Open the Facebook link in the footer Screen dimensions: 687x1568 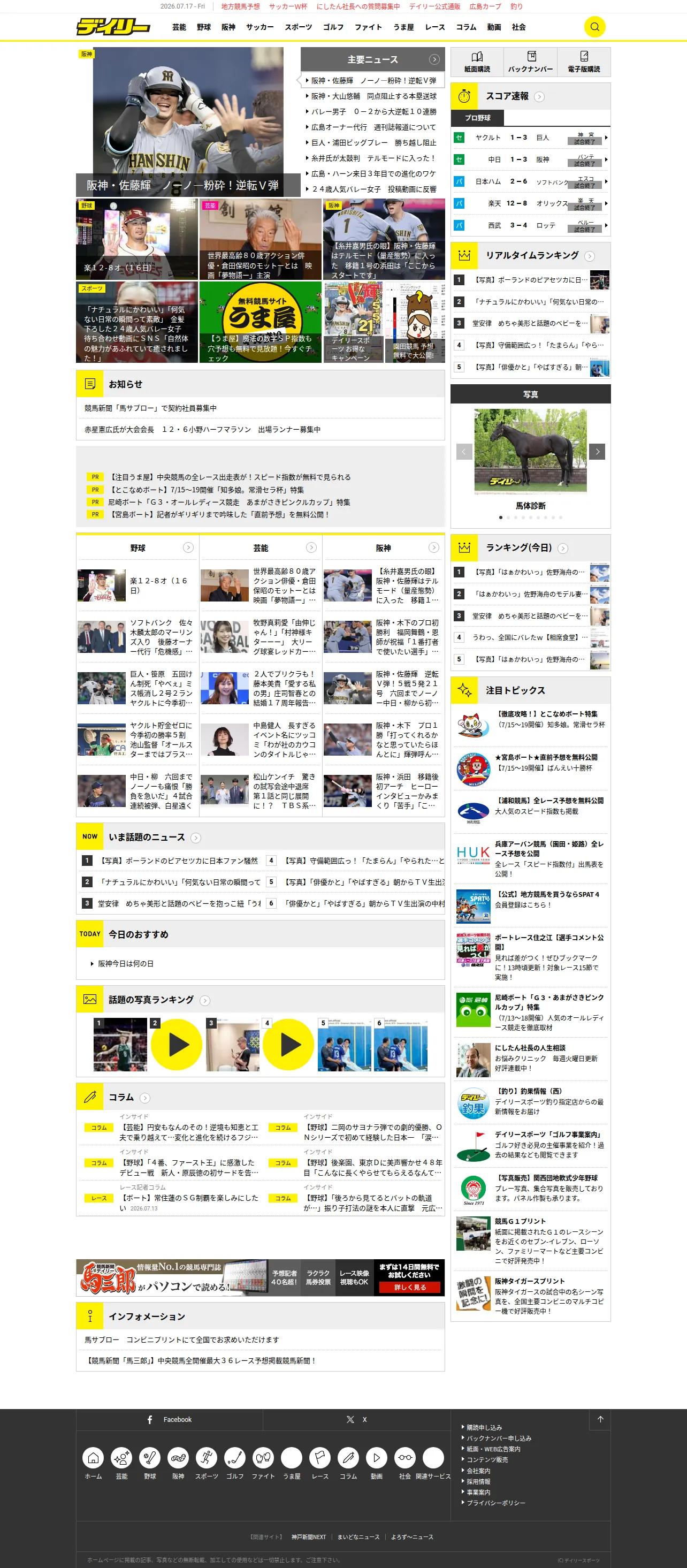coord(169,1419)
